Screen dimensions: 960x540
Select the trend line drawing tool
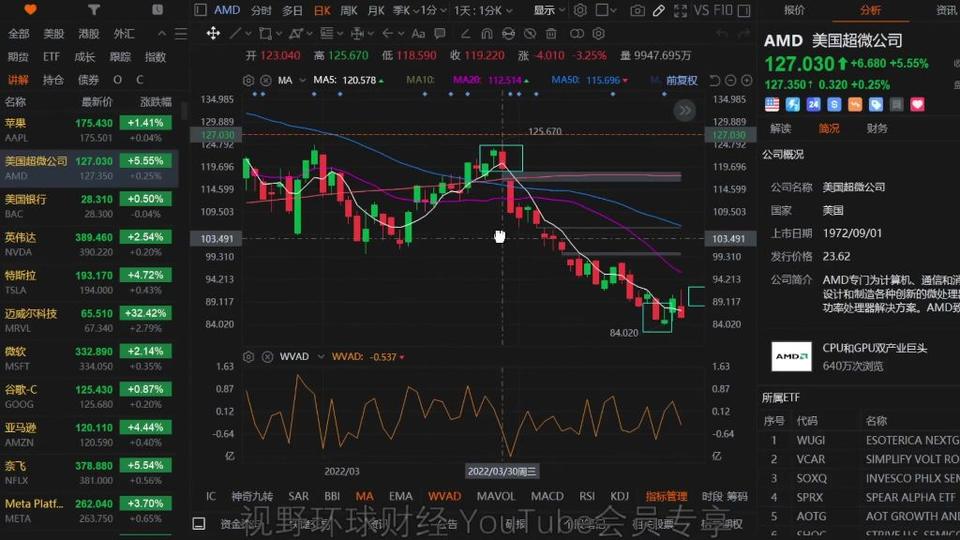tap(234, 33)
